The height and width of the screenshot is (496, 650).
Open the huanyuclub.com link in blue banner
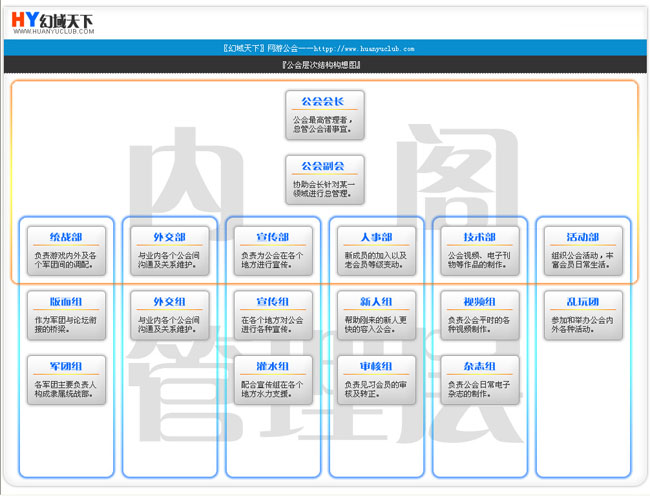(x=364, y=48)
